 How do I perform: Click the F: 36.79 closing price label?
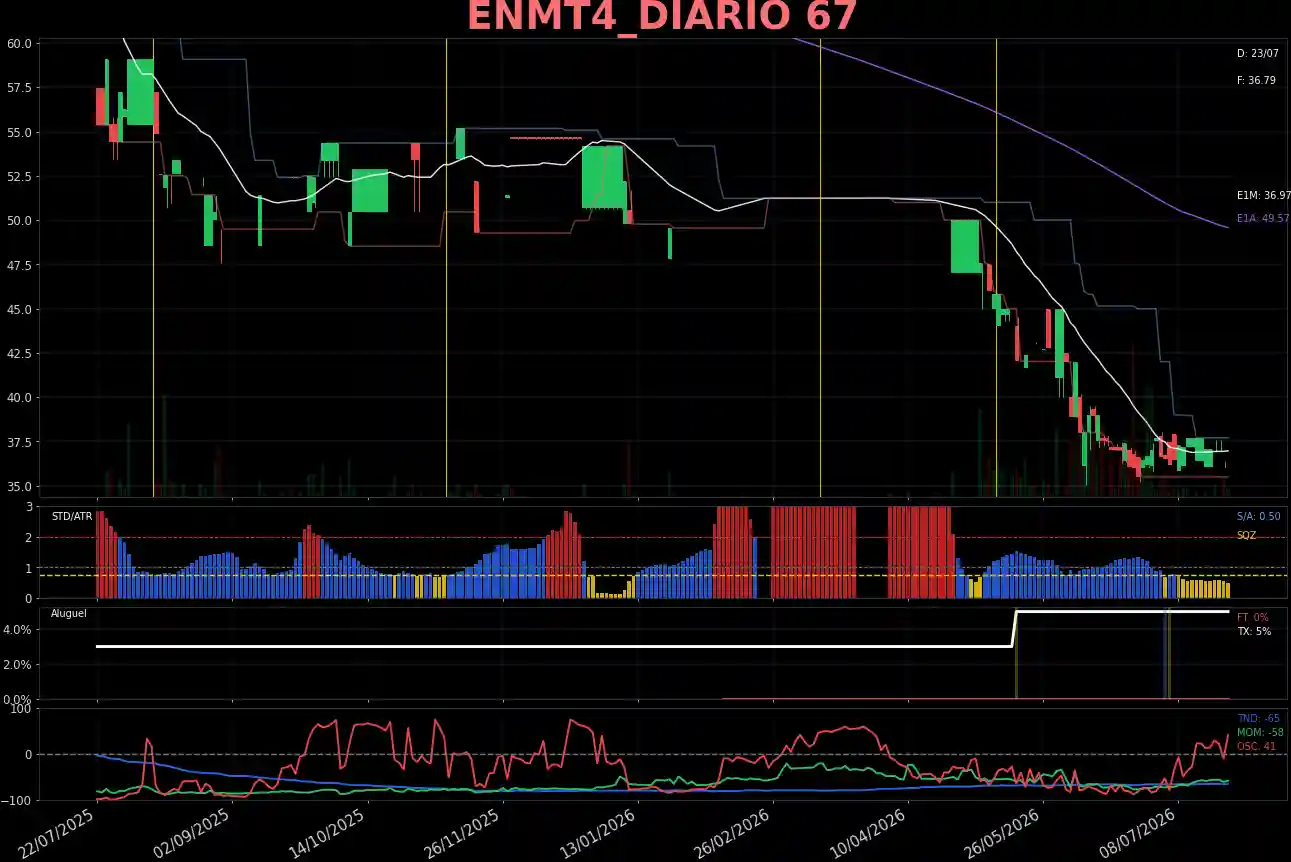(x=1255, y=80)
